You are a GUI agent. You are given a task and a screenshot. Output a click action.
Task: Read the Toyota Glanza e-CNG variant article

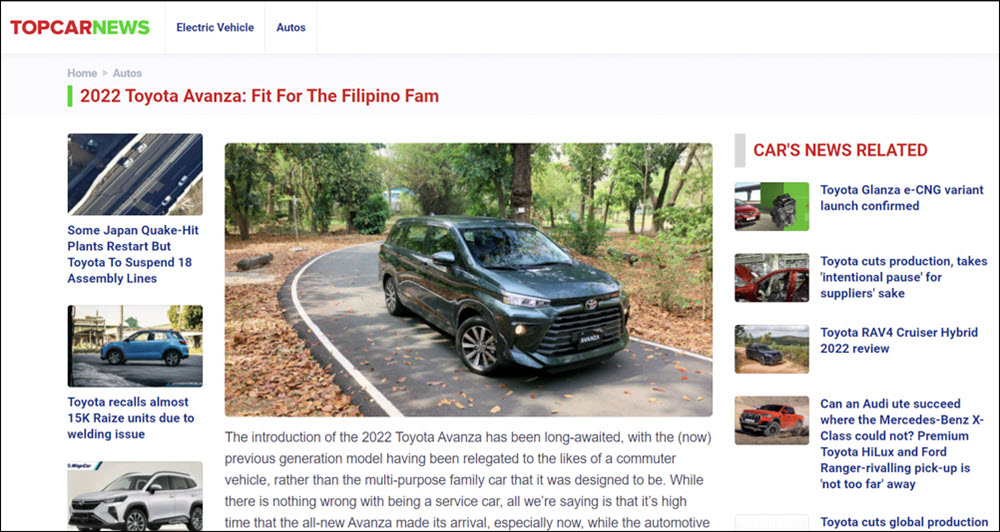[x=902, y=198]
